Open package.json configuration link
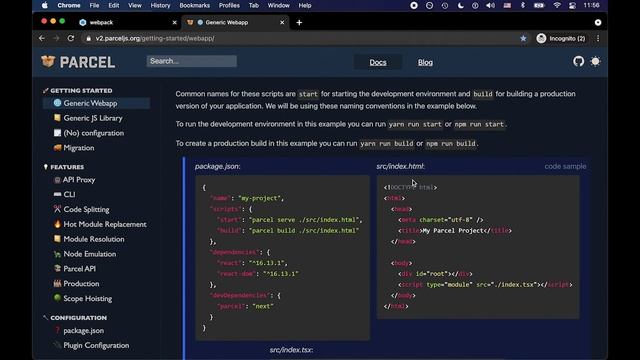This screenshot has height=360, width=640. [84, 331]
